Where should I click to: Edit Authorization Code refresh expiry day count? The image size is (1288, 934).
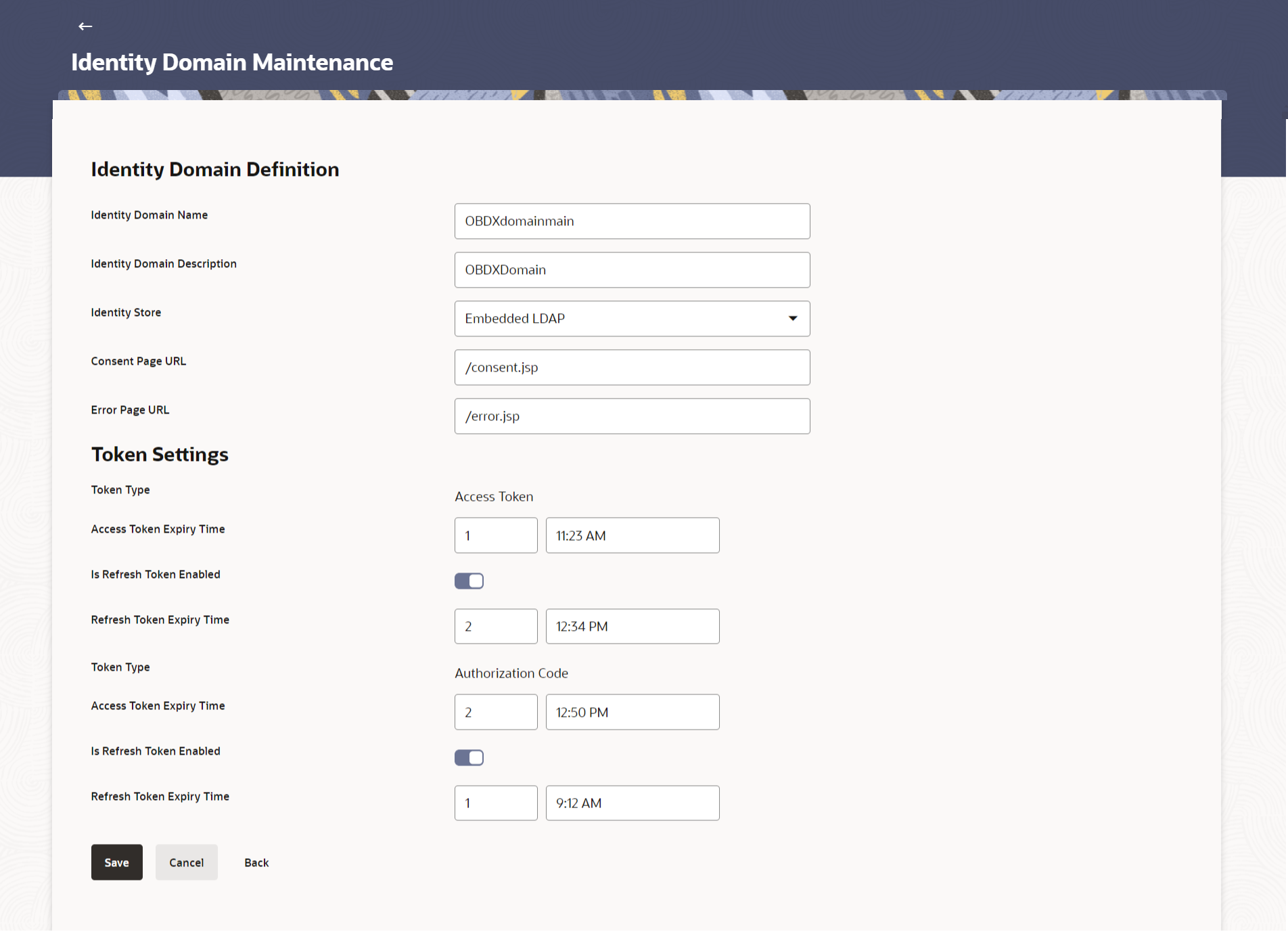click(496, 803)
